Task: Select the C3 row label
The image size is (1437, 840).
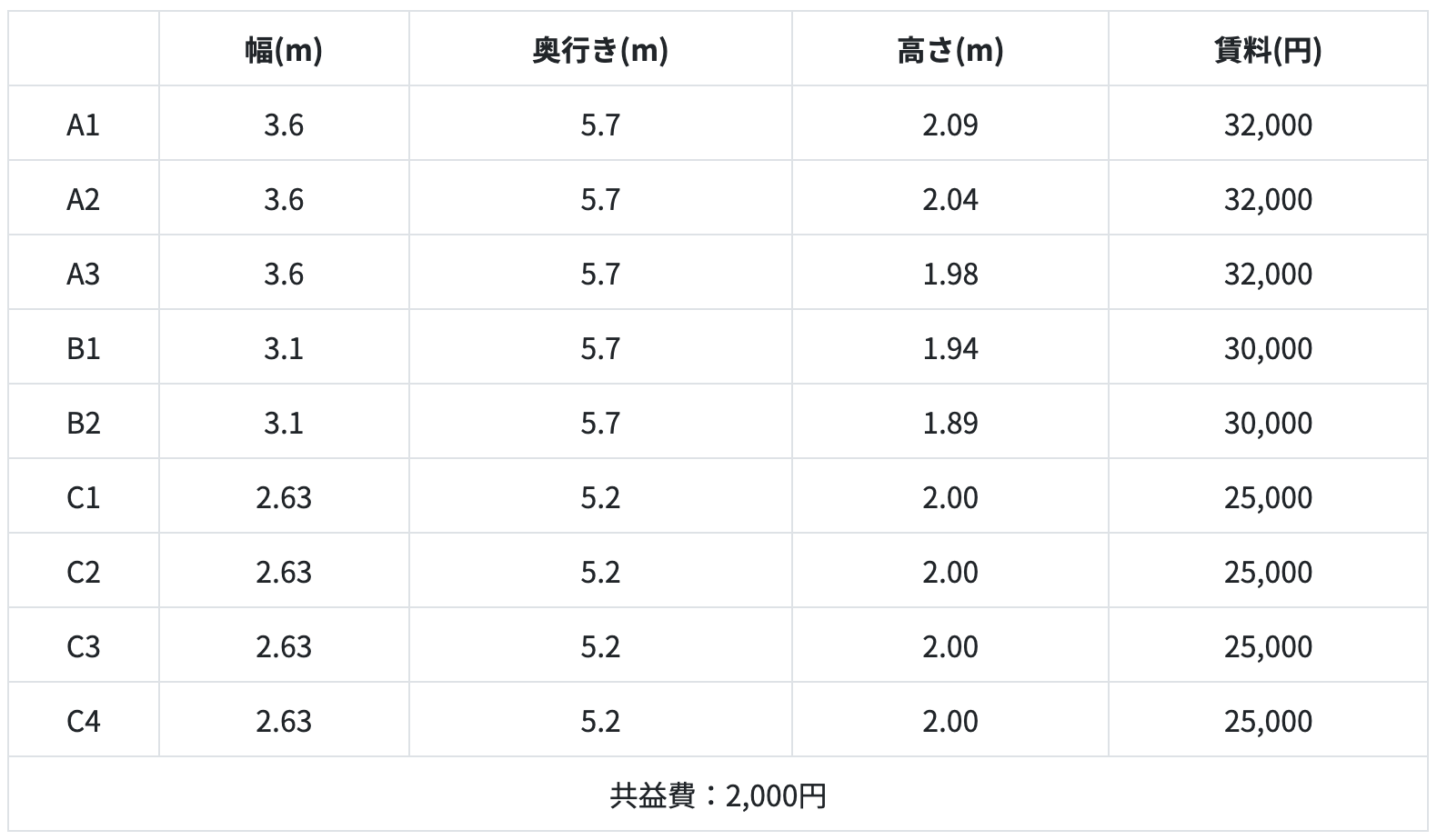Action: click(x=83, y=646)
